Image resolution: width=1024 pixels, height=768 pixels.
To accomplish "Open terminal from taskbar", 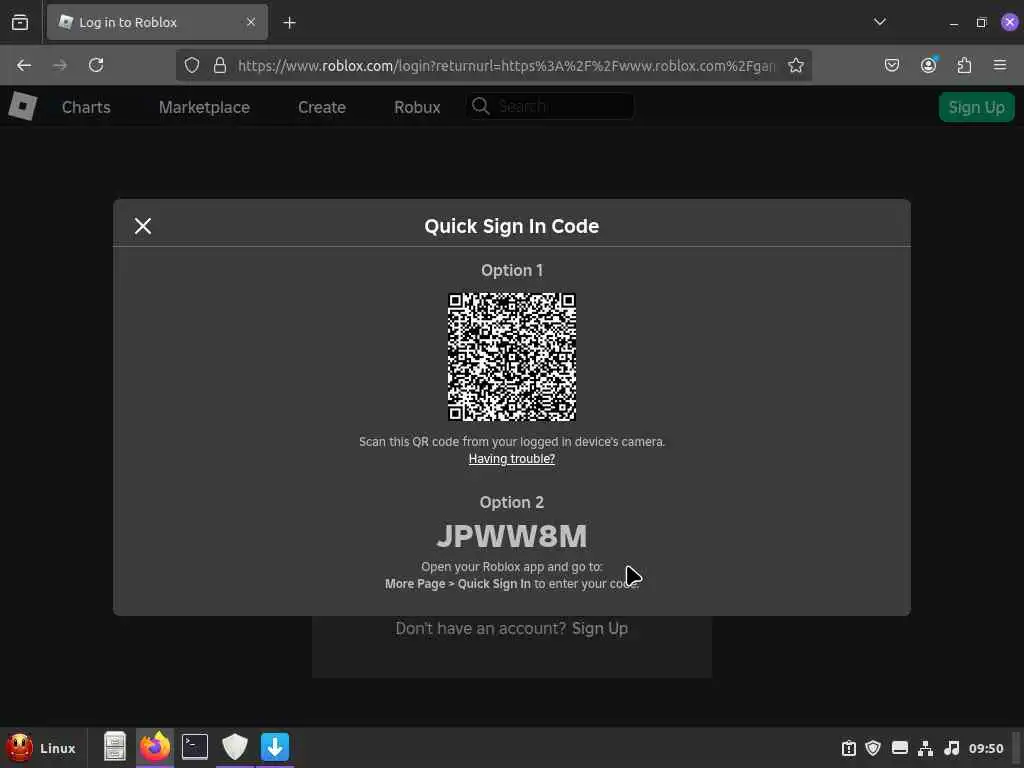I will coord(195,746).
